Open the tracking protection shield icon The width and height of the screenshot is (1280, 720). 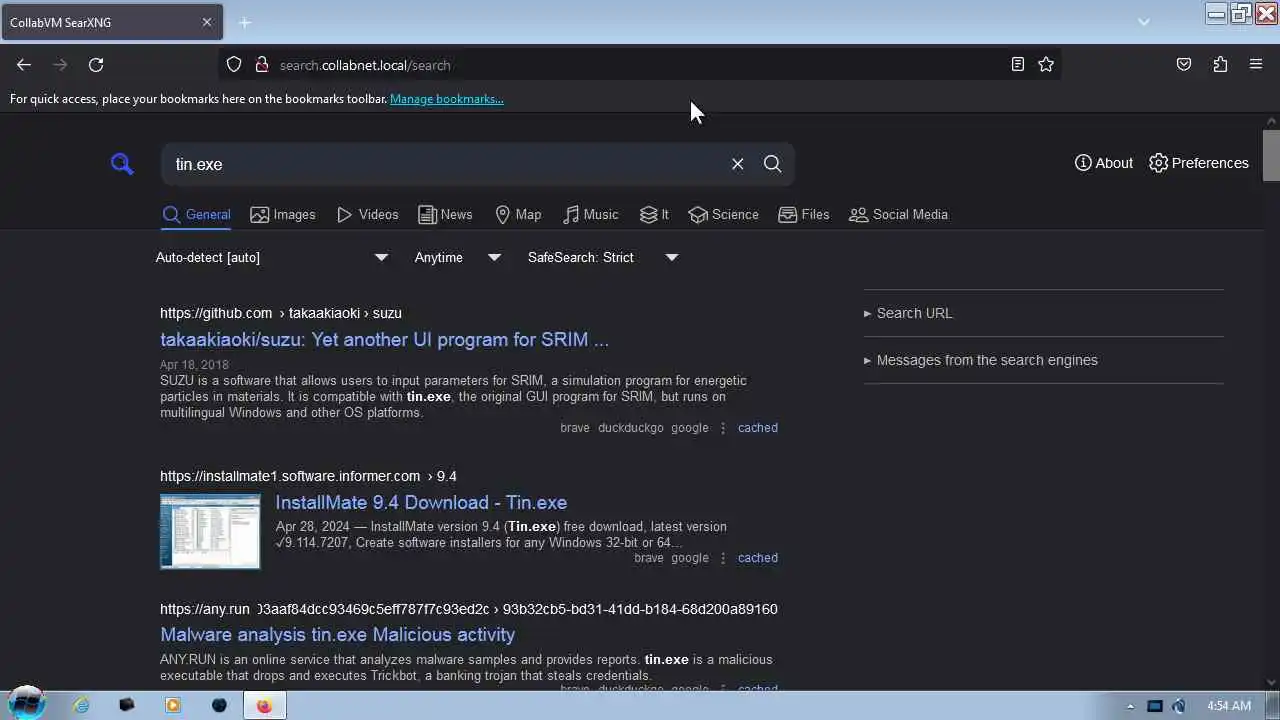(234, 65)
